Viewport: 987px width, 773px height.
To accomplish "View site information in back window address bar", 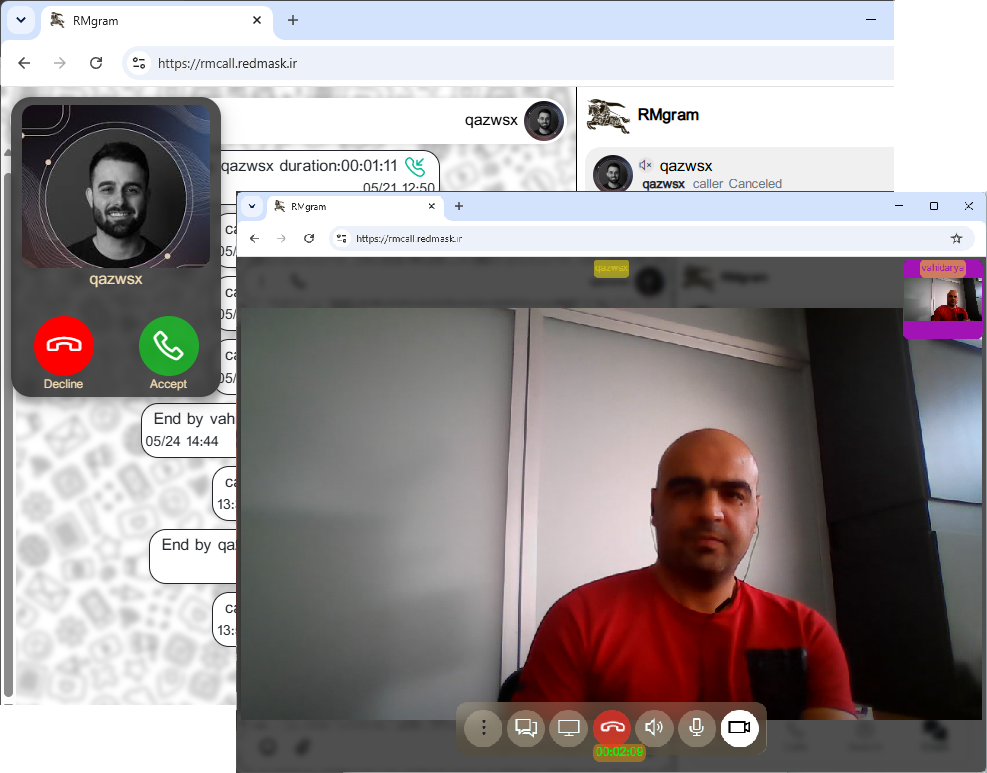I will click(x=139, y=63).
